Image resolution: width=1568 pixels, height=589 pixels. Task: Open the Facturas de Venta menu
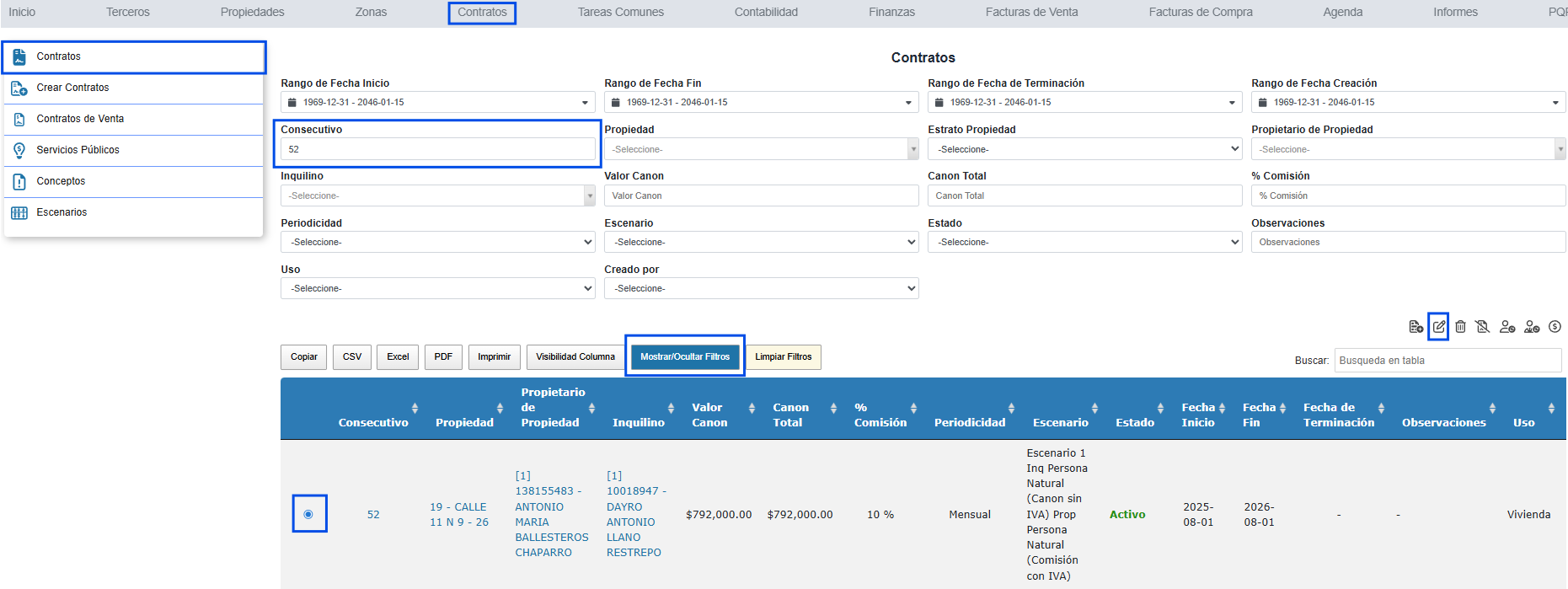[1031, 12]
